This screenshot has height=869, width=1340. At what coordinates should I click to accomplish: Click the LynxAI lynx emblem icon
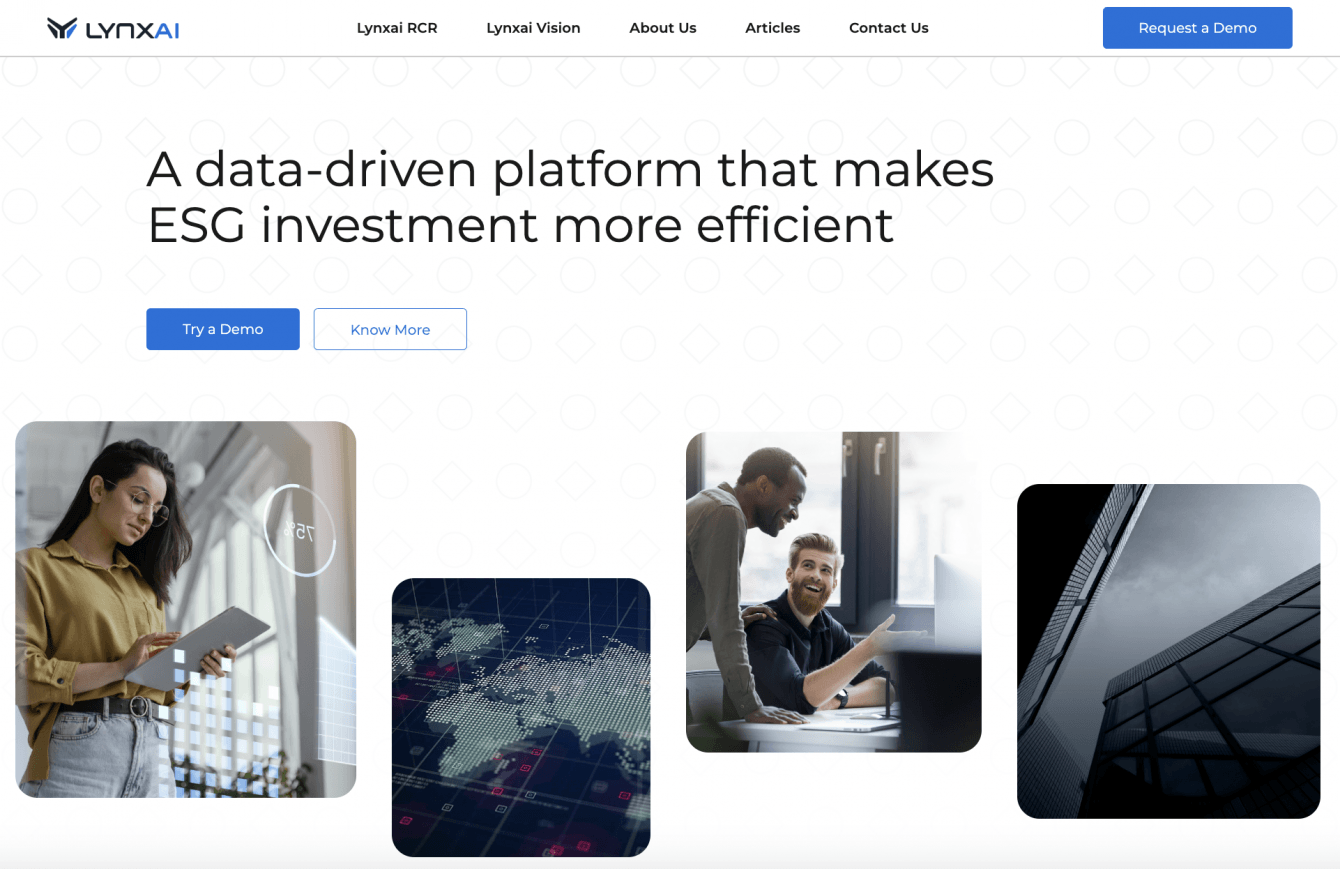click(x=62, y=28)
